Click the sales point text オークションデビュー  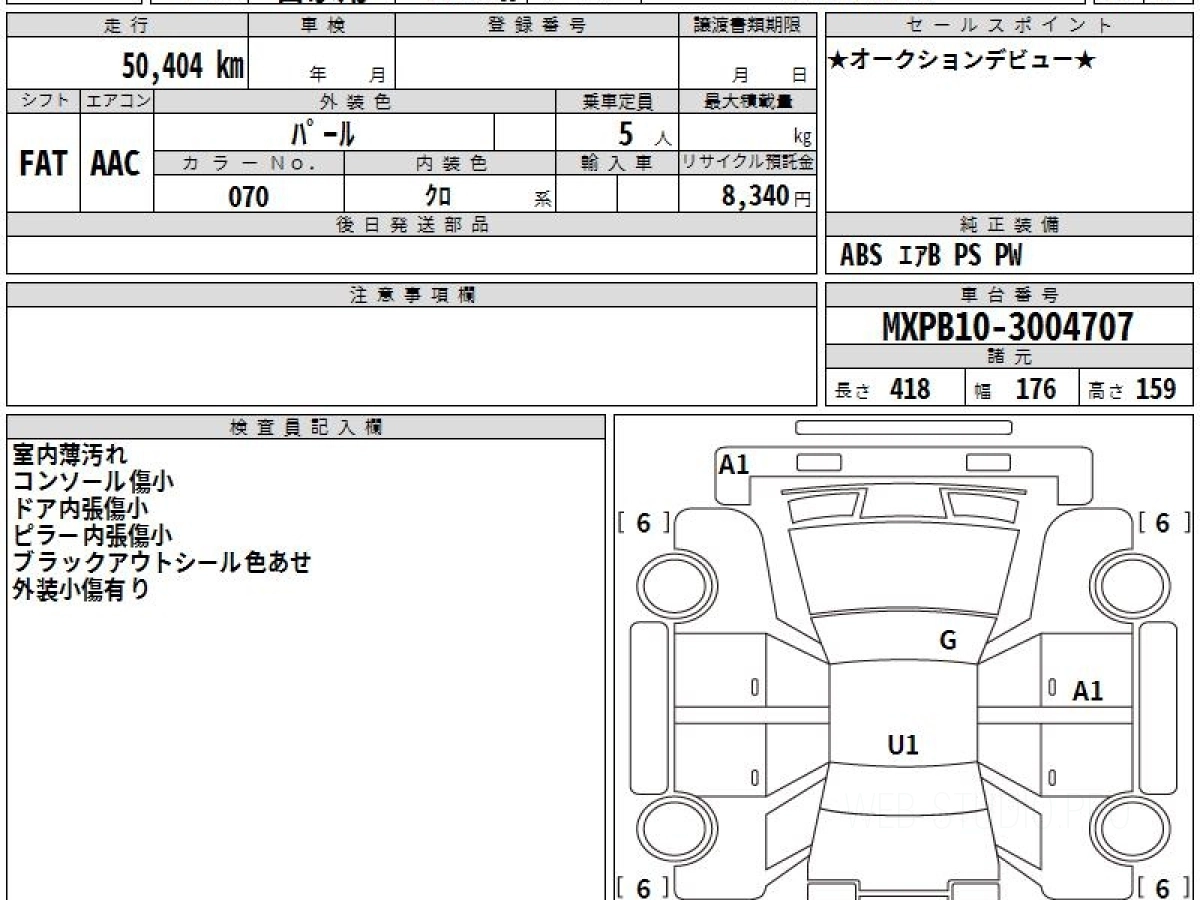click(x=962, y=60)
